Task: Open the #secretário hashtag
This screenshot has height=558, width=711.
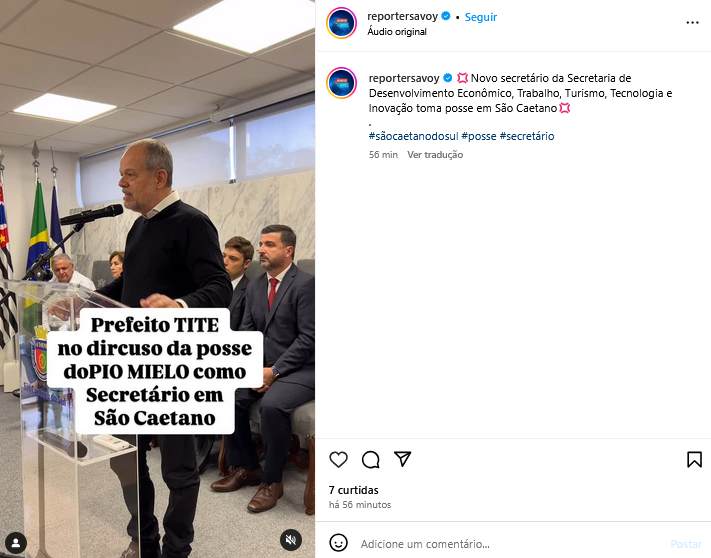Action: click(x=527, y=136)
